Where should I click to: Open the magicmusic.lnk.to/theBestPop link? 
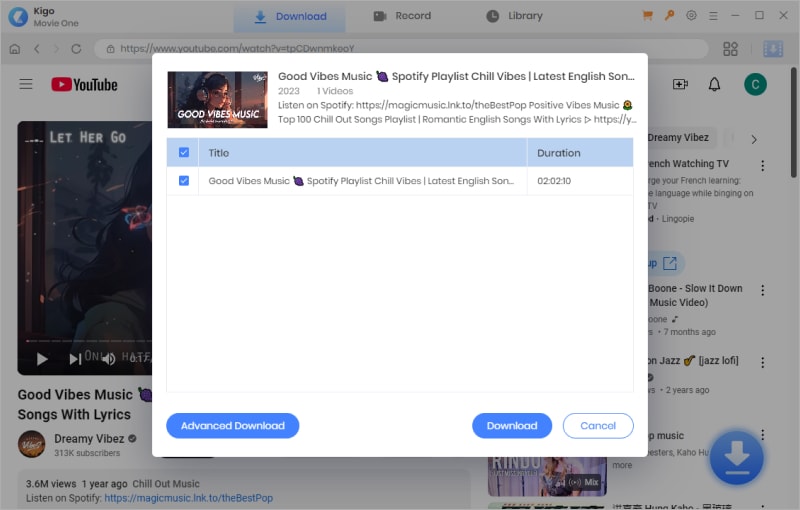point(189,498)
